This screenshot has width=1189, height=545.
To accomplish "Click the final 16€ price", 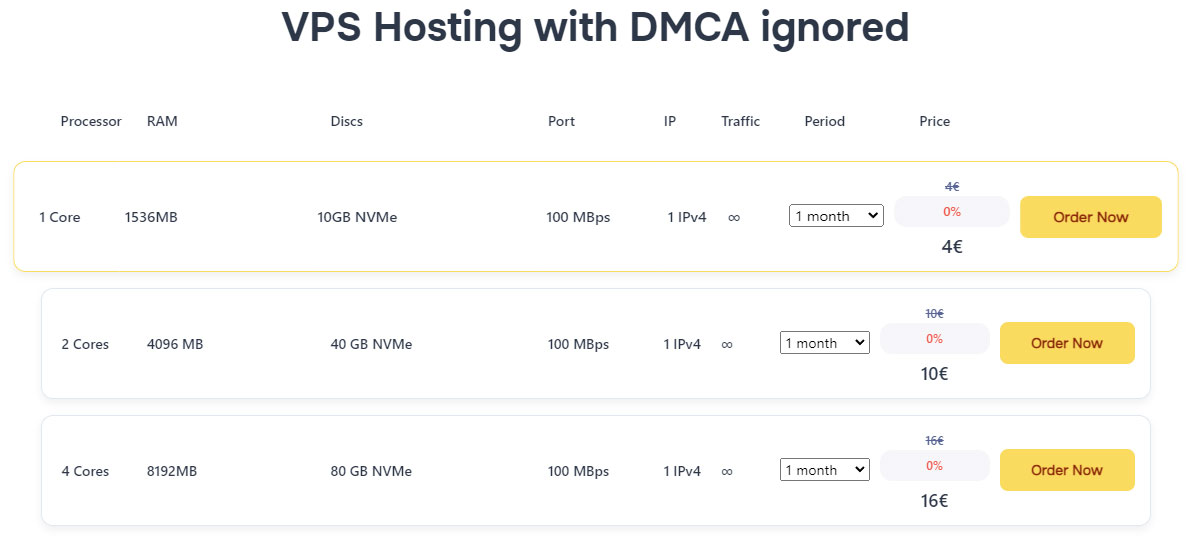I will click(x=934, y=500).
